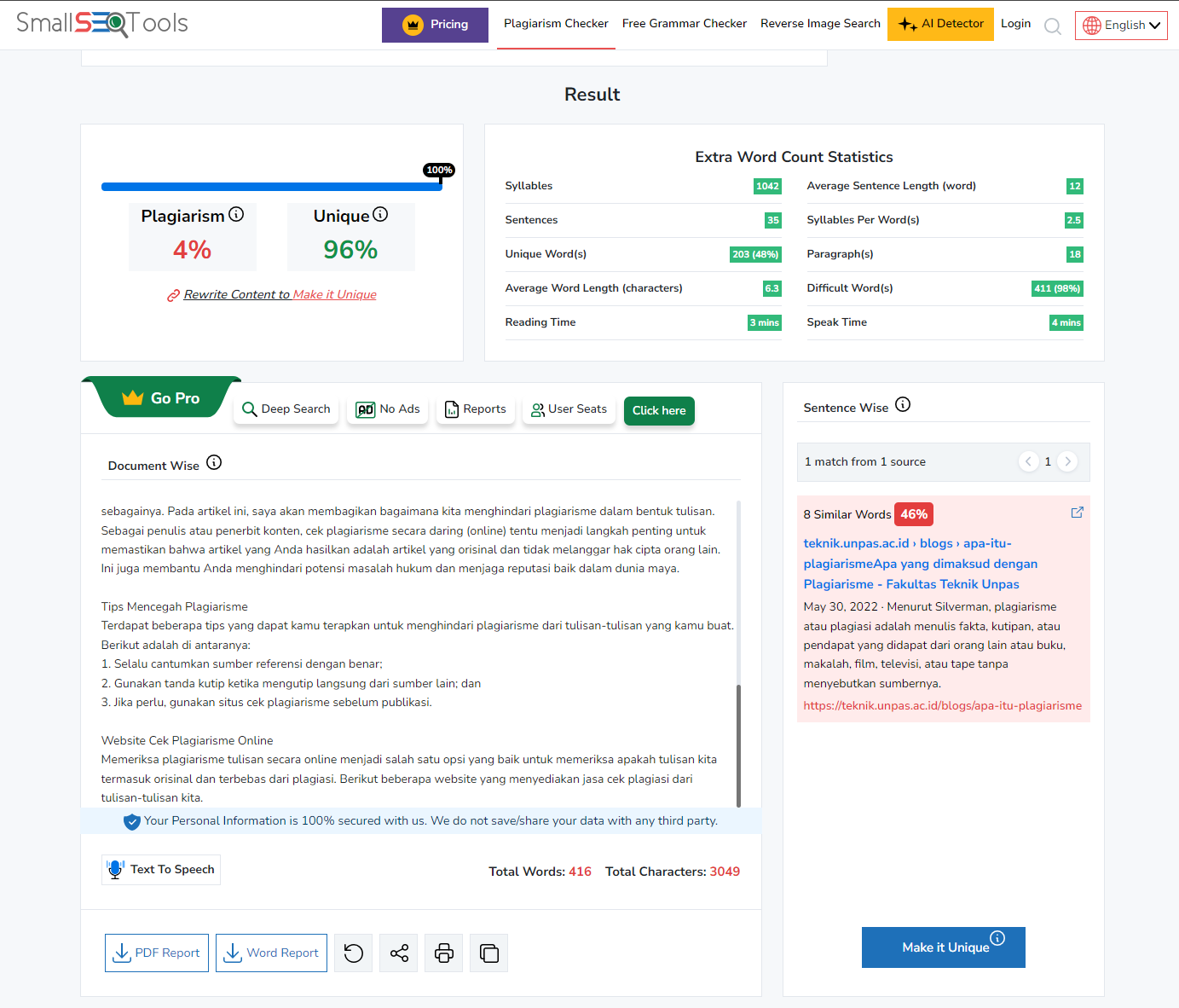The image size is (1179, 1008).
Task: Click the copy text icon button
Action: coord(489,953)
